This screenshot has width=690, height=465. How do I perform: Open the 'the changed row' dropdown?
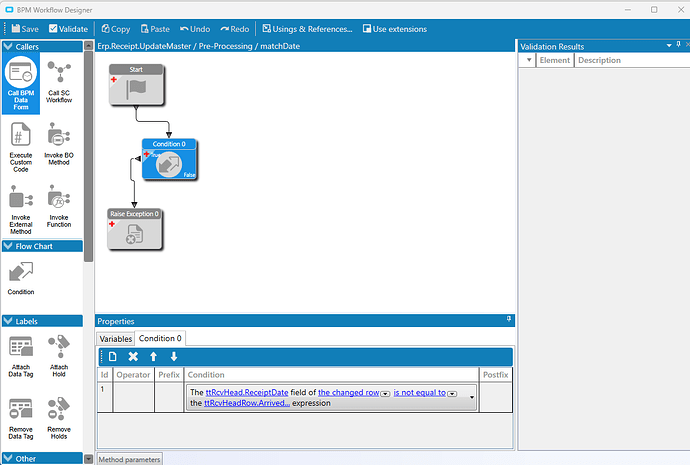[386, 394]
